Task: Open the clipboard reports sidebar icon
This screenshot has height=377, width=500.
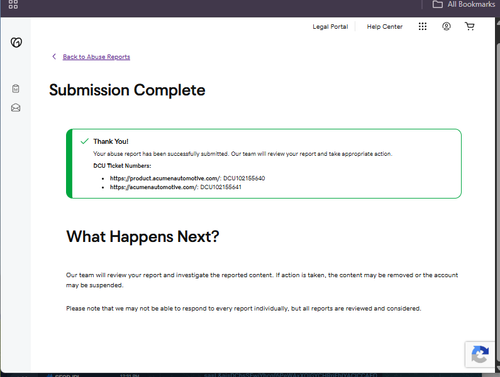Action: (x=16, y=89)
